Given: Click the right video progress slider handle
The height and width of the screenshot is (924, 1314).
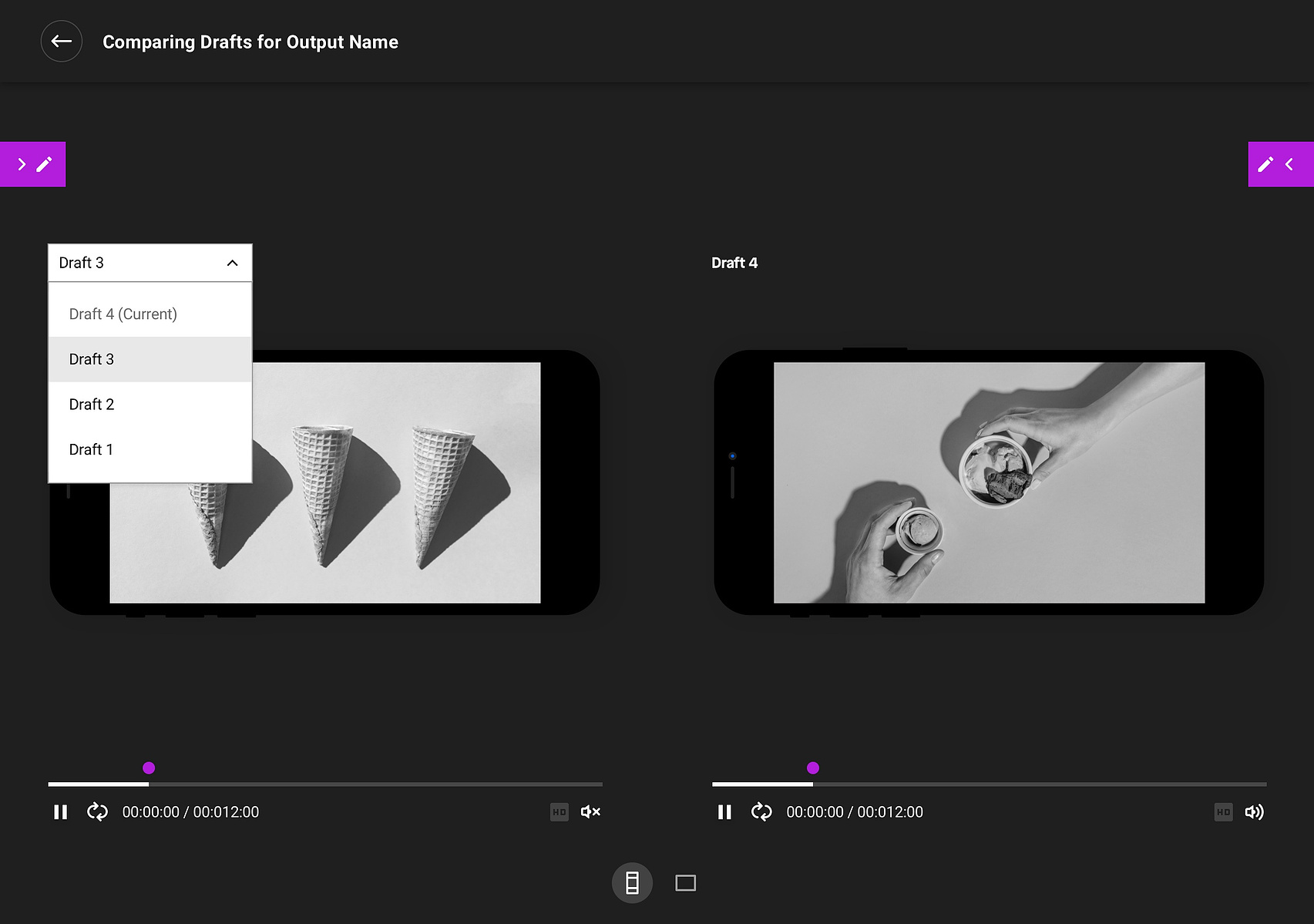Looking at the screenshot, I should [813, 768].
